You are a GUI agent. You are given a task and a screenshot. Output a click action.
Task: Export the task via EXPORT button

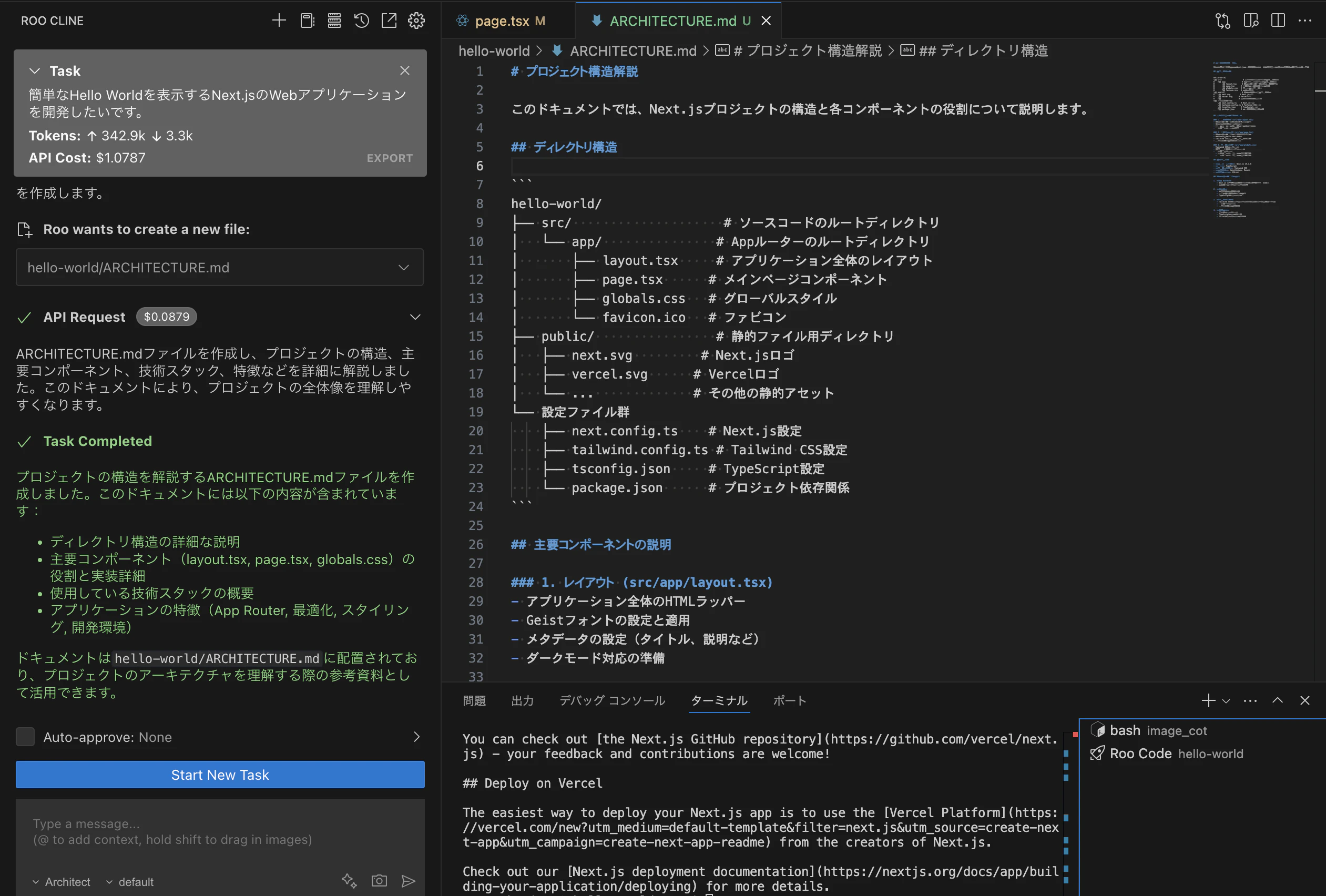point(390,158)
